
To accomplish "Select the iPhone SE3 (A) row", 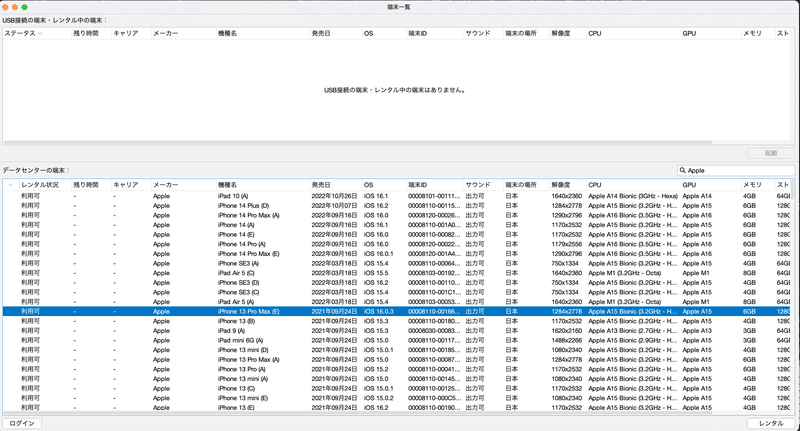I will [x=396, y=263].
